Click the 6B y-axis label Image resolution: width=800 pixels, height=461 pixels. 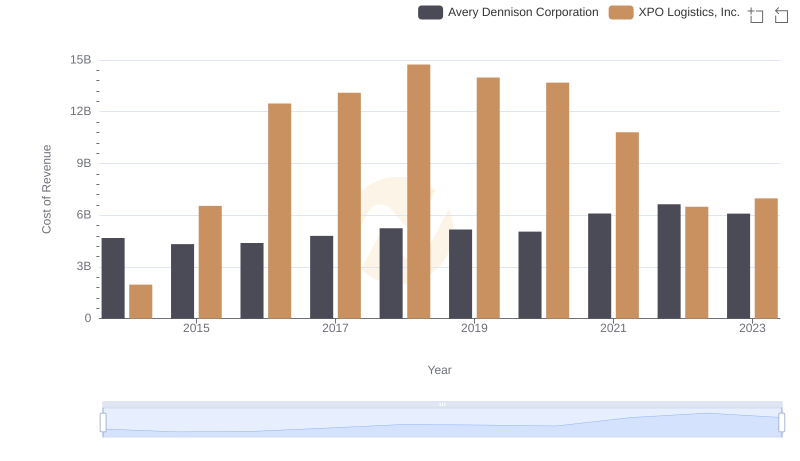coord(84,215)
